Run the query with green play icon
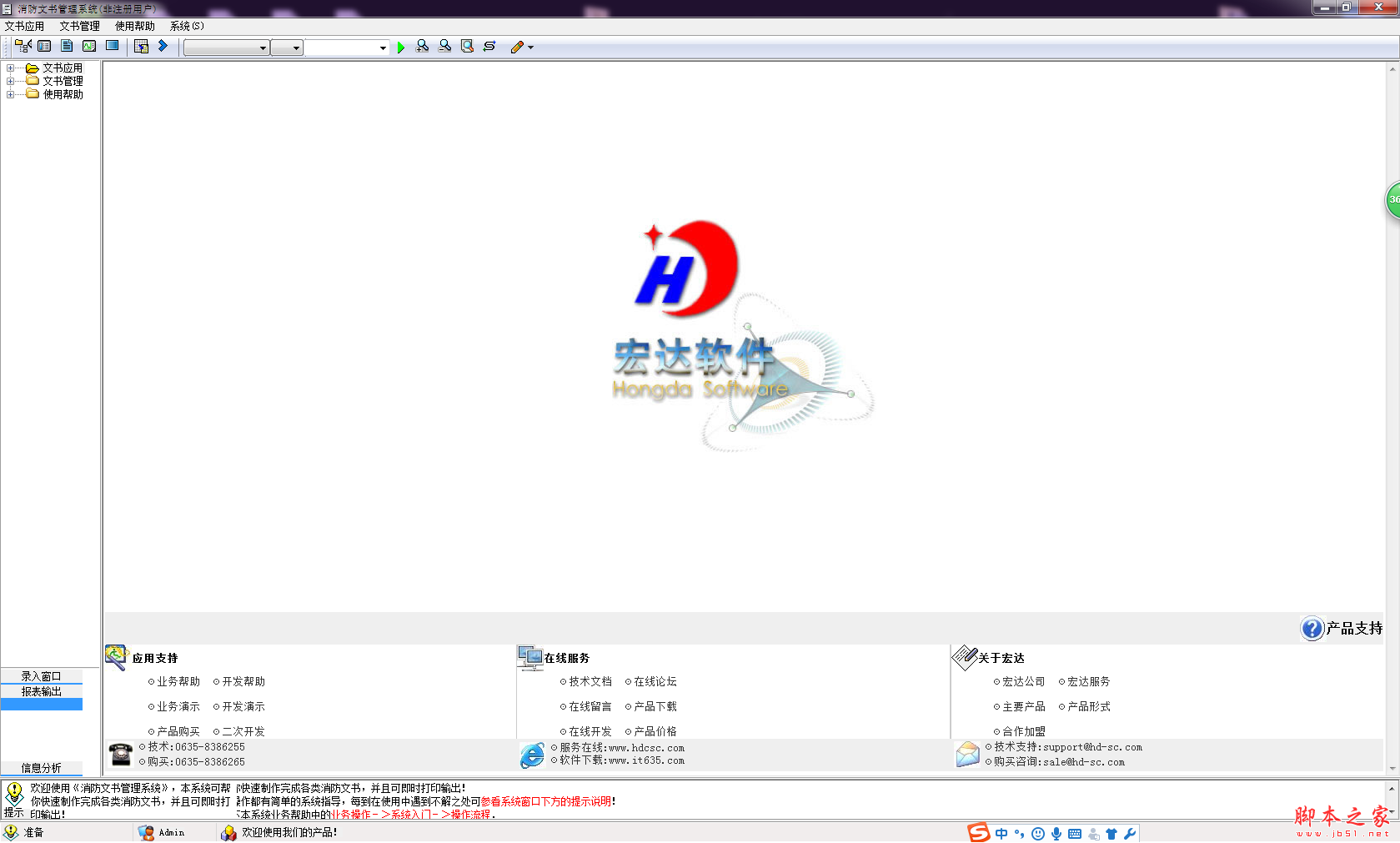 pos(401,46)
